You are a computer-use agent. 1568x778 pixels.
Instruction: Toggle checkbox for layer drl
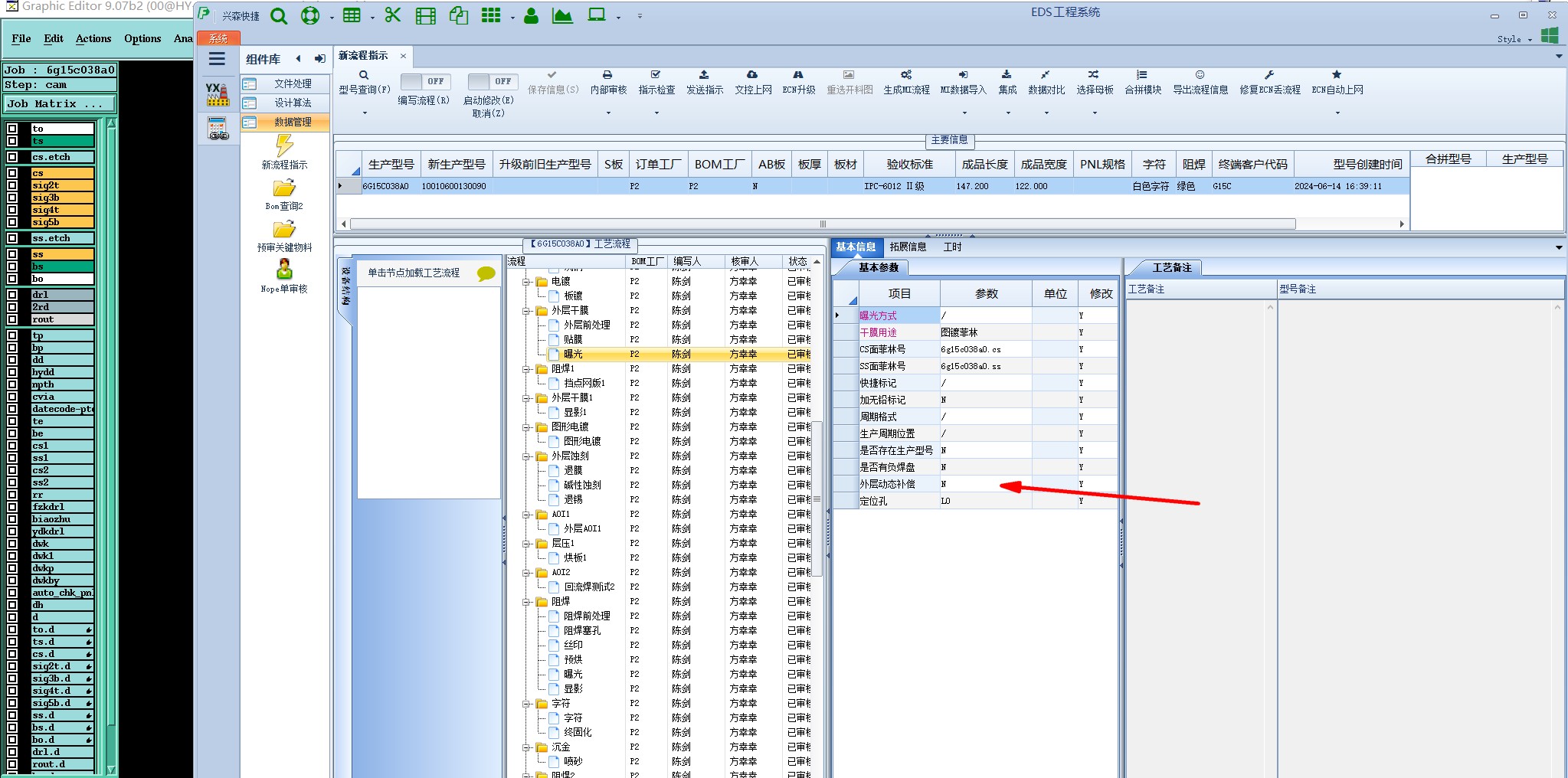12,295
